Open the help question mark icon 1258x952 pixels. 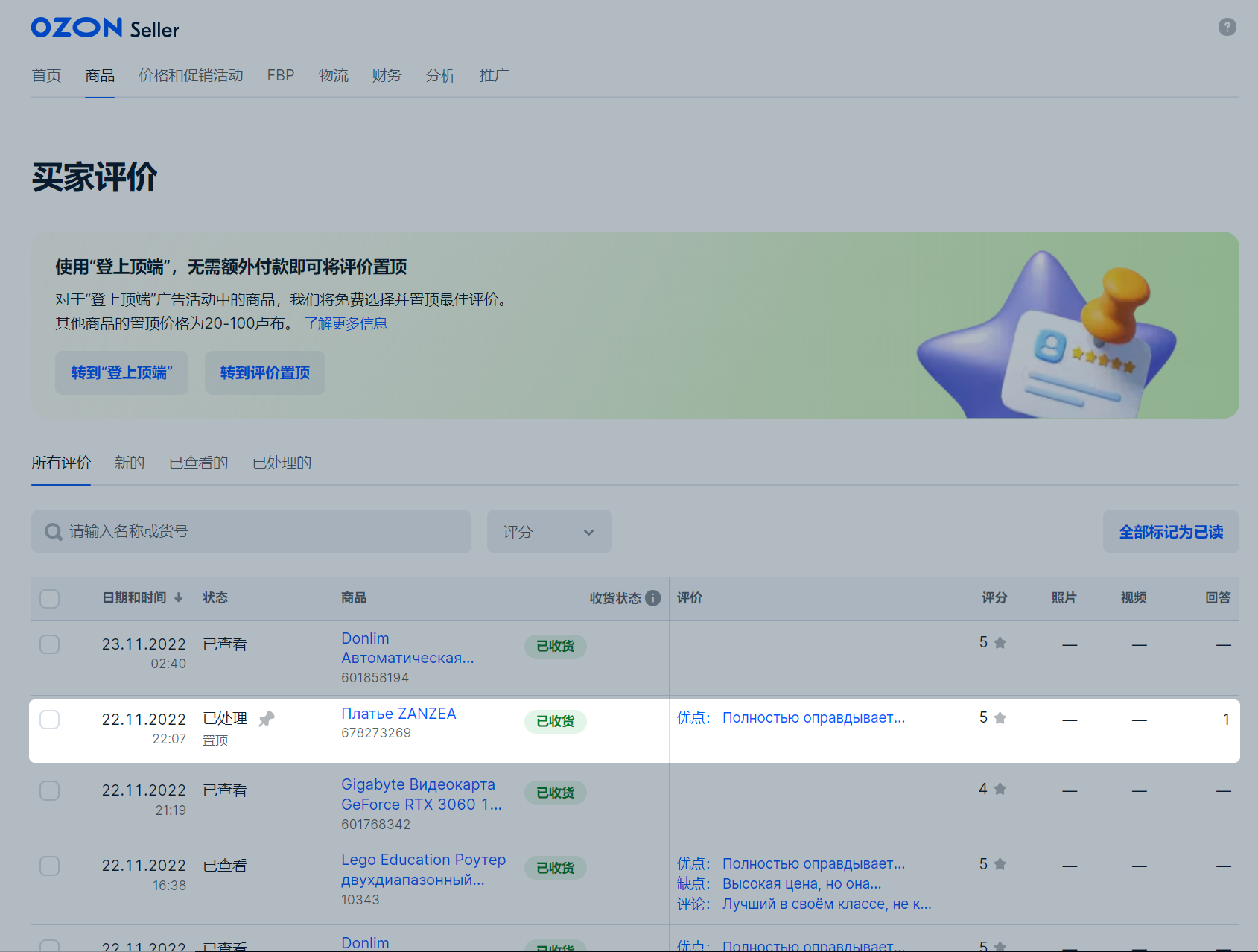pos(1227,27)
